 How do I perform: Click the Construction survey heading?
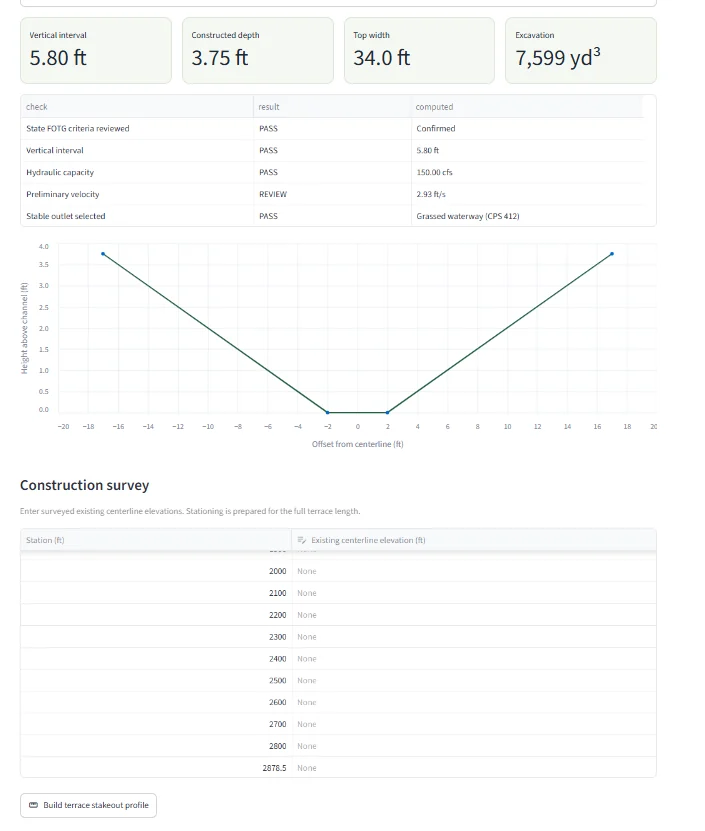coord(85,485)
